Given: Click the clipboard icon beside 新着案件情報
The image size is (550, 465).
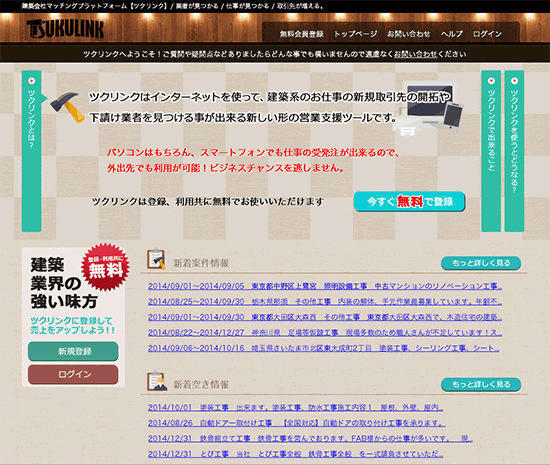Looking at the screenshot, I should (156, 259).
